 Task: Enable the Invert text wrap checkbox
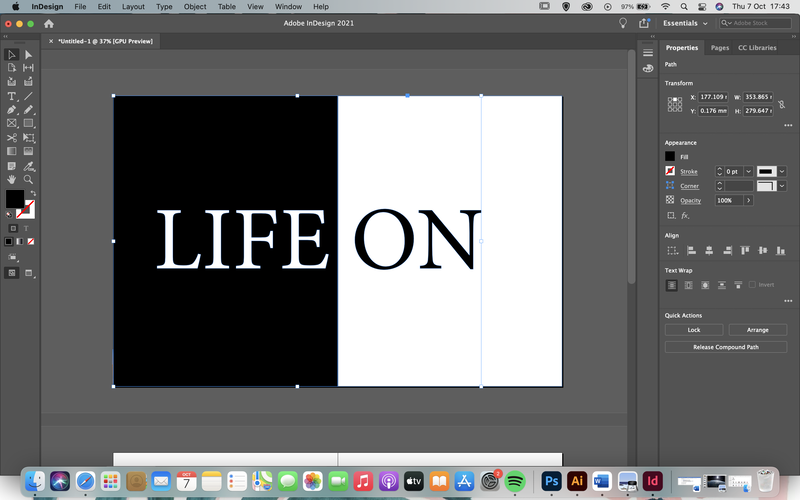point(752,285)
